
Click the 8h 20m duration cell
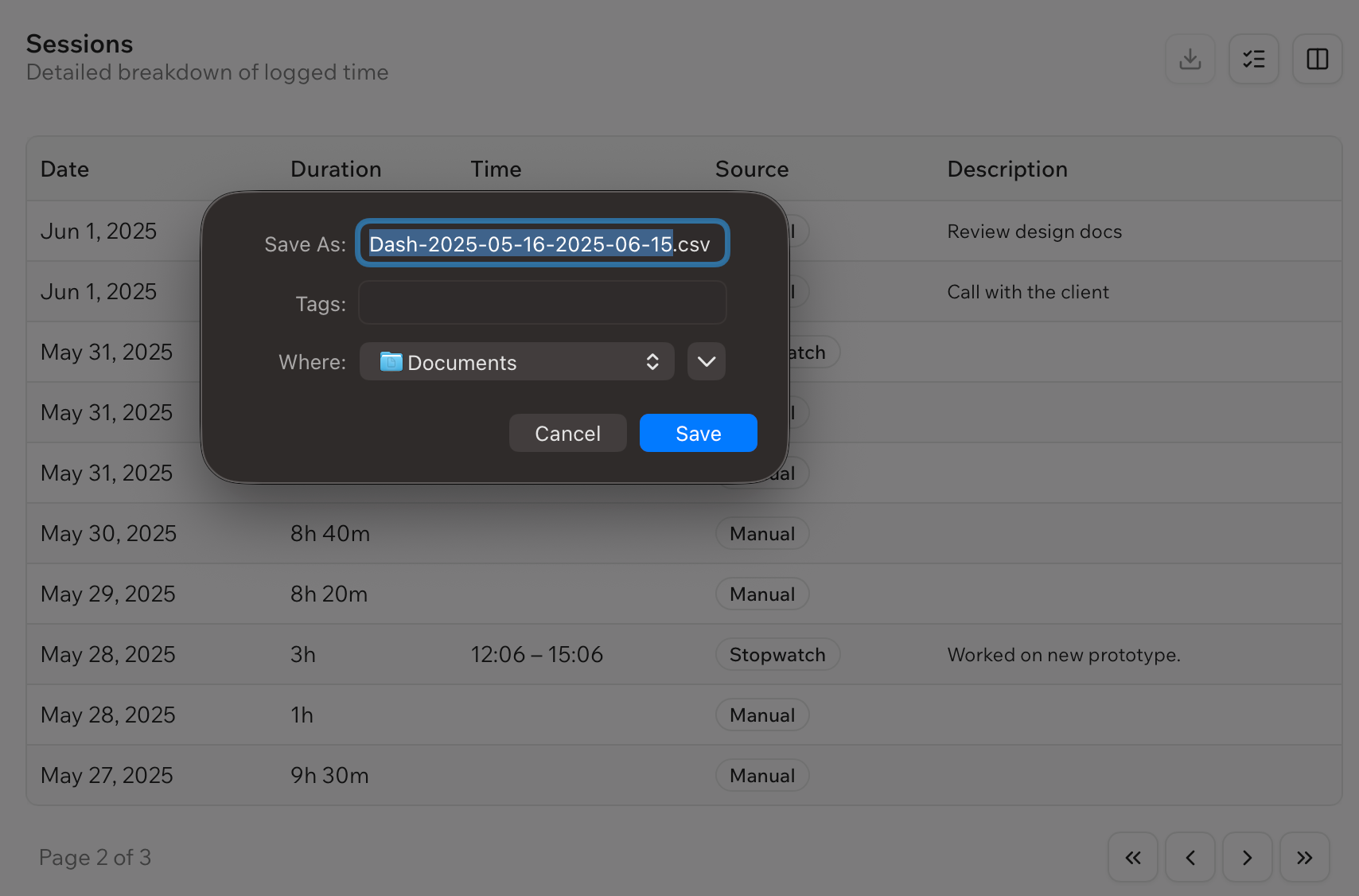[329, 594]
